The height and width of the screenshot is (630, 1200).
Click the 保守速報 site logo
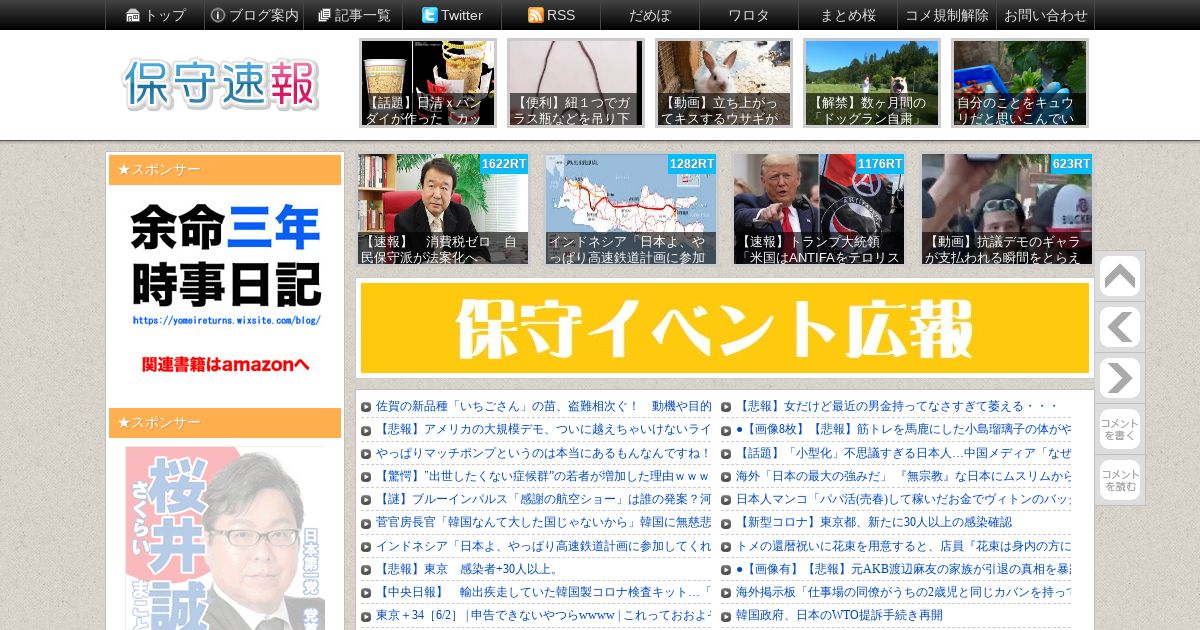221,84
